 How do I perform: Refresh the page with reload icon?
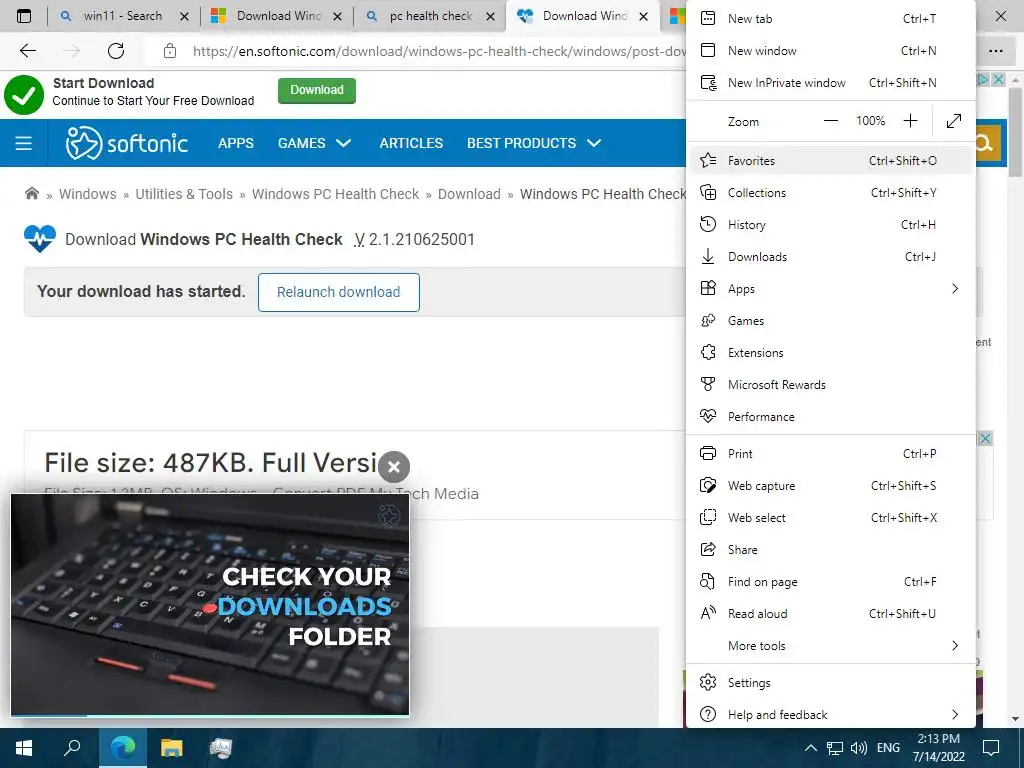[116, 51]
